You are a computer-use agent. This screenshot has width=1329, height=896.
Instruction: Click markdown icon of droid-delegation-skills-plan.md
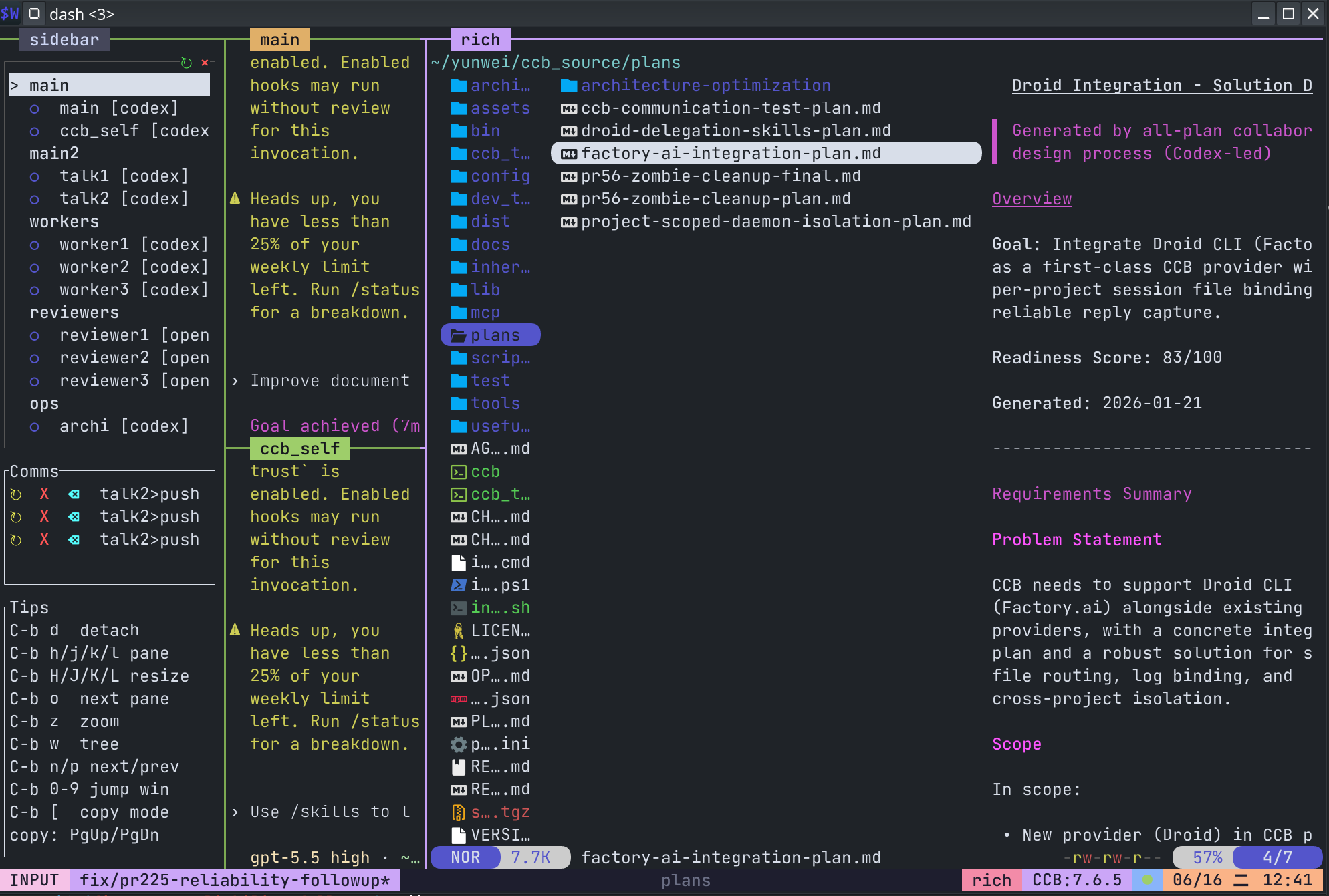click(569, 131)
